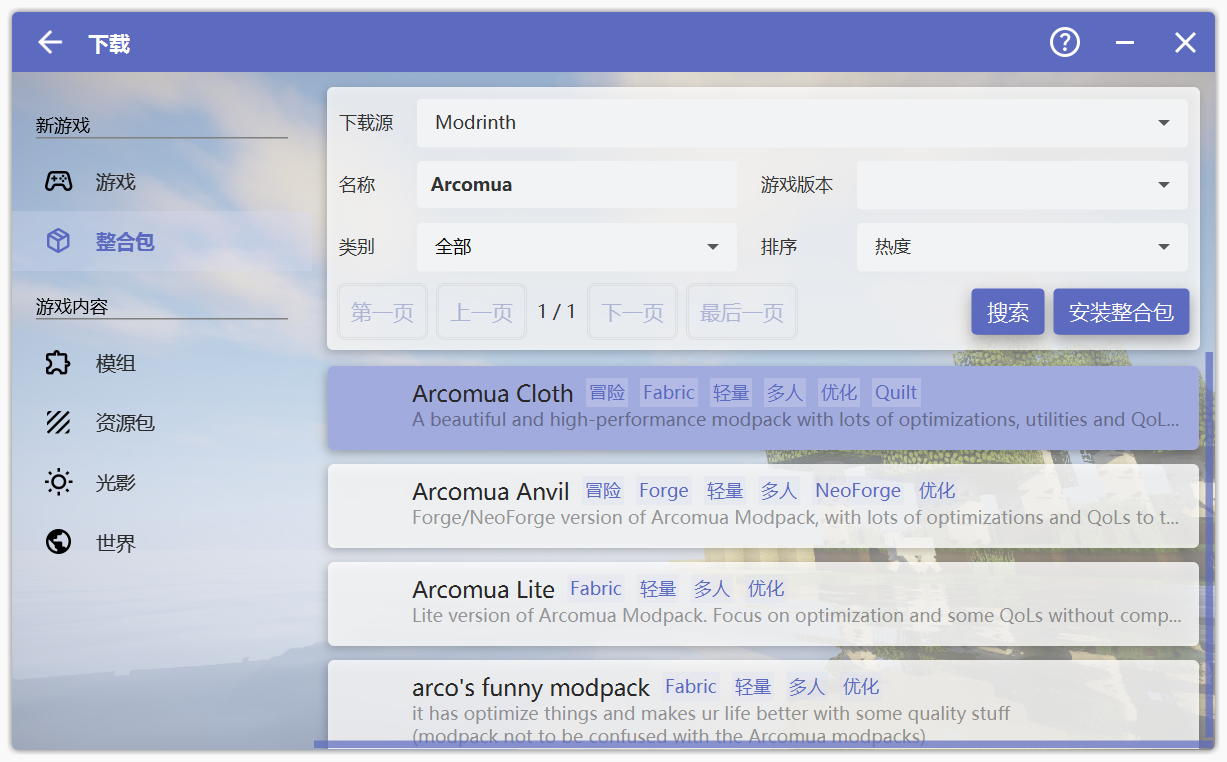Click the Forge tag on Arcomua Anvil

[x=664, y=490]
